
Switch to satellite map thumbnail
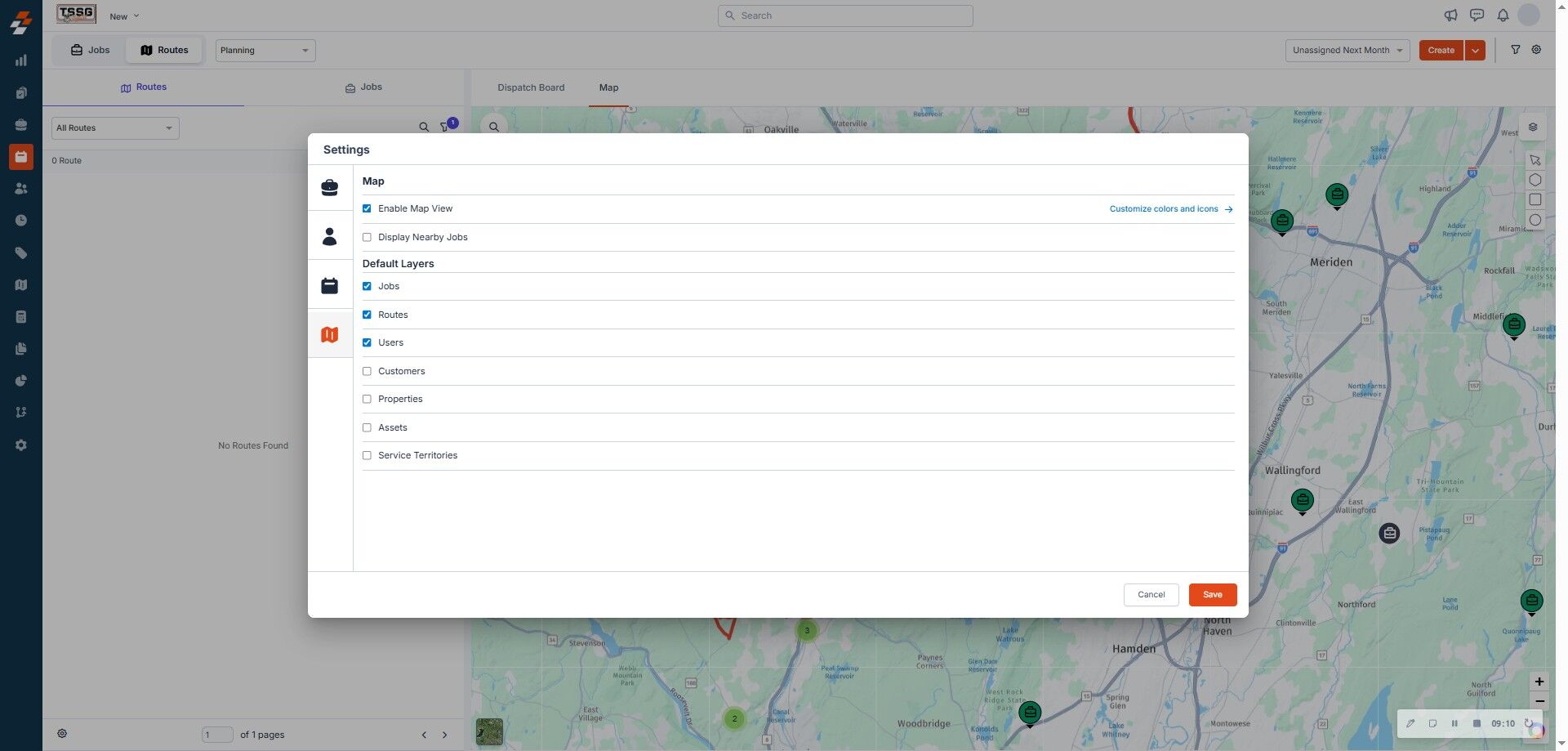[x=489, y=731]
